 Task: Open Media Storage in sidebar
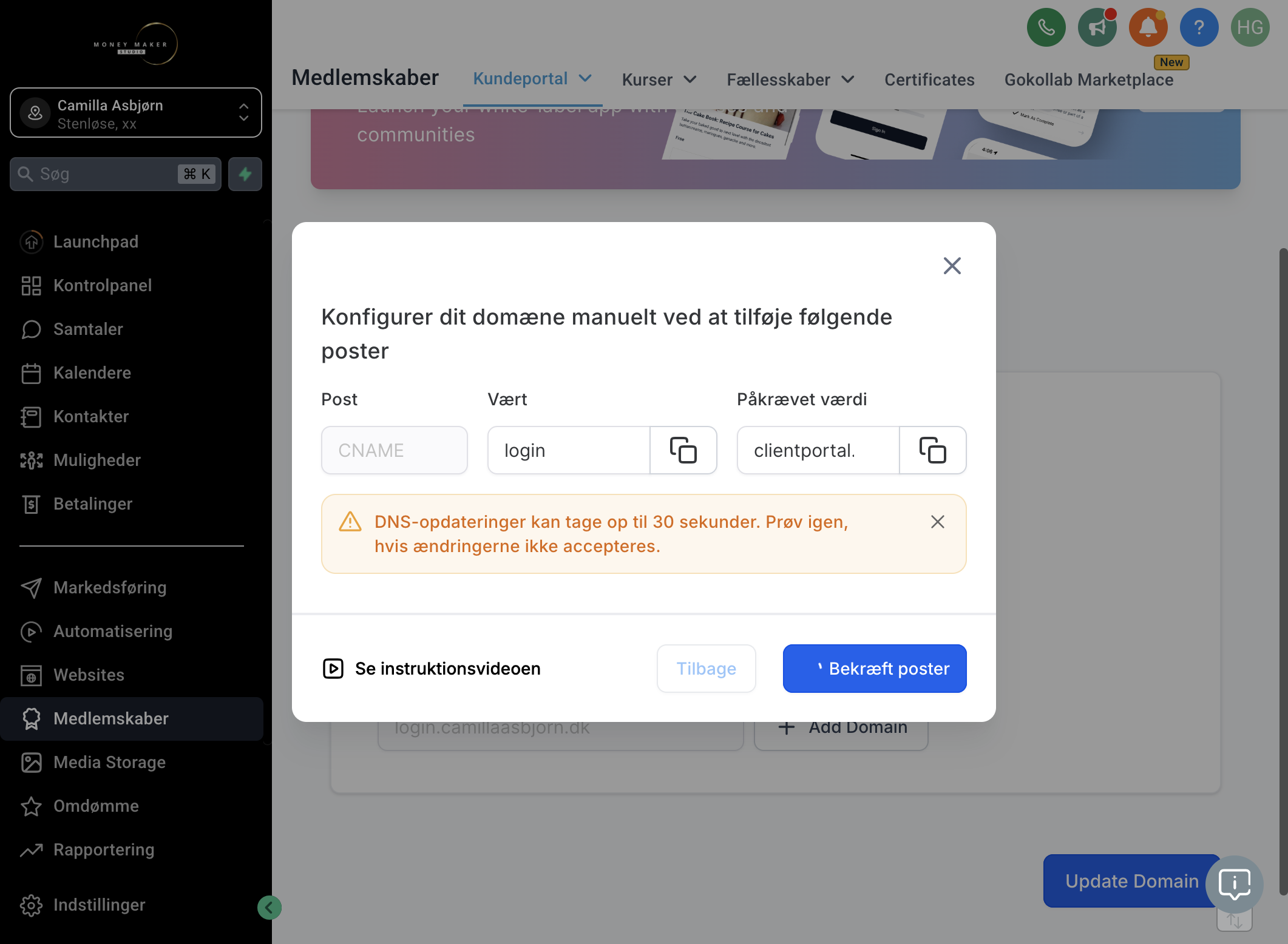(132, 762)
